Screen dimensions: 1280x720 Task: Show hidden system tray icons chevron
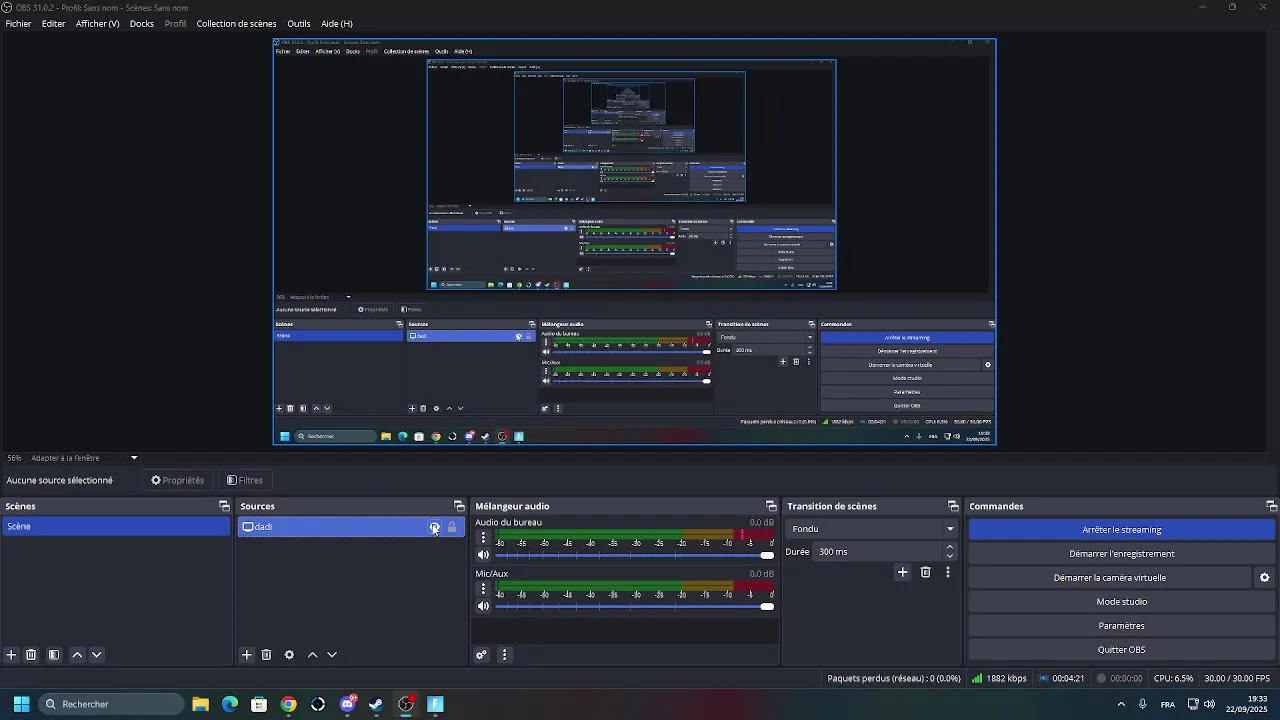(x=1121, y=704)
